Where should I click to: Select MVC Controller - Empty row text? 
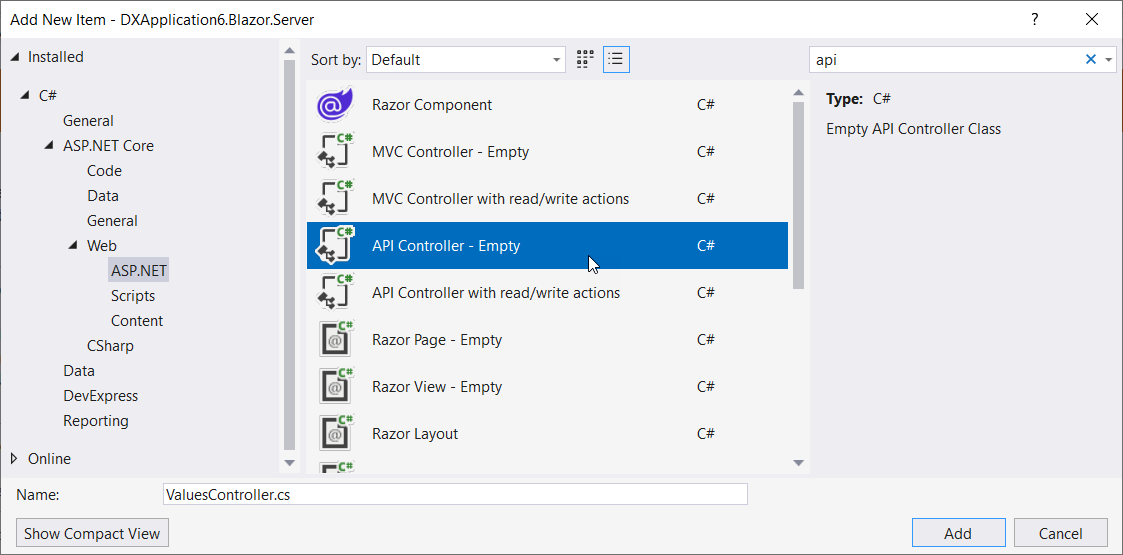pos(450,152)
